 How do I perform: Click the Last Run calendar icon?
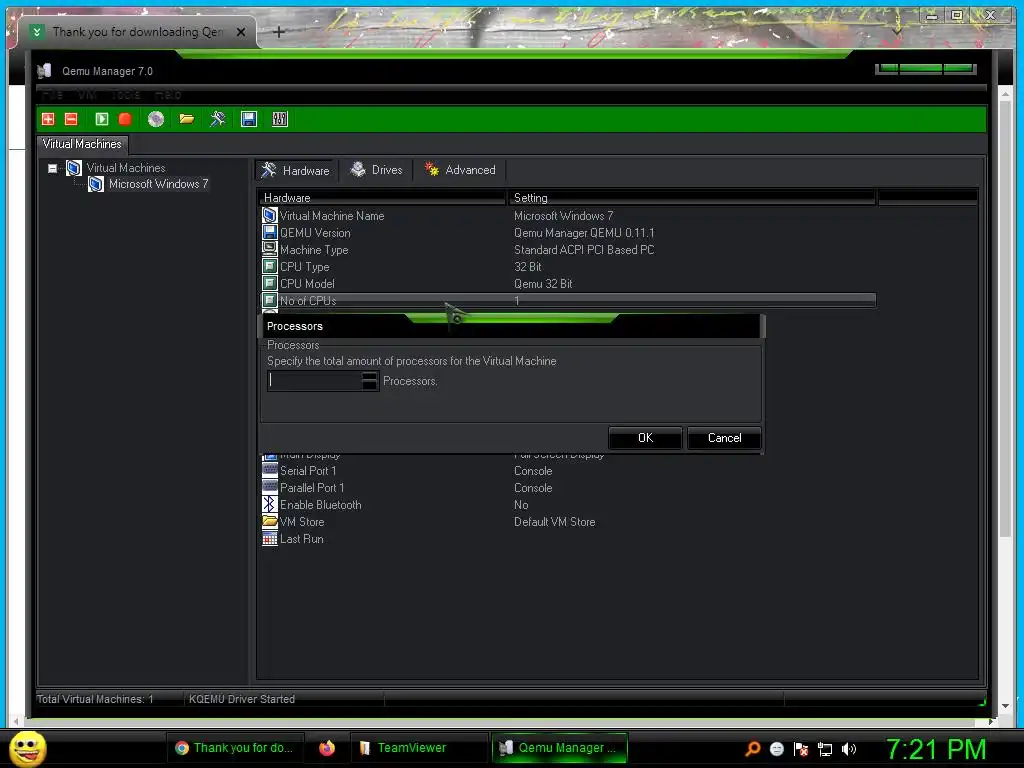point(270,538)
